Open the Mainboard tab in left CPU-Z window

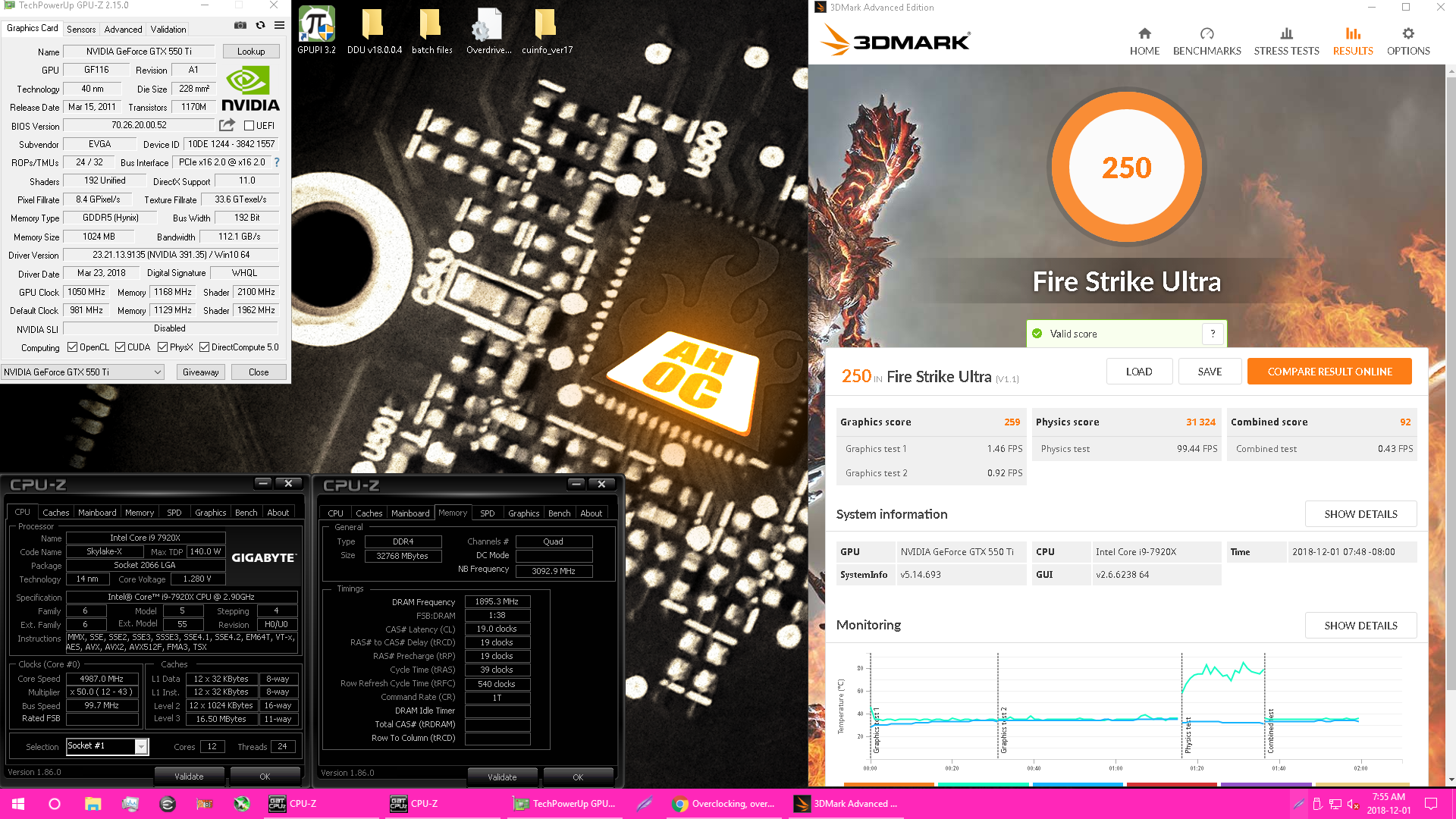(x=97, y=513)
